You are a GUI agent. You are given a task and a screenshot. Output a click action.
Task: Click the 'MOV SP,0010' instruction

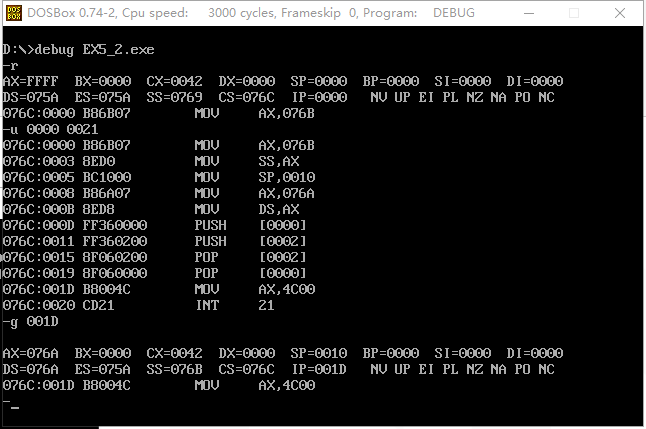255,177
